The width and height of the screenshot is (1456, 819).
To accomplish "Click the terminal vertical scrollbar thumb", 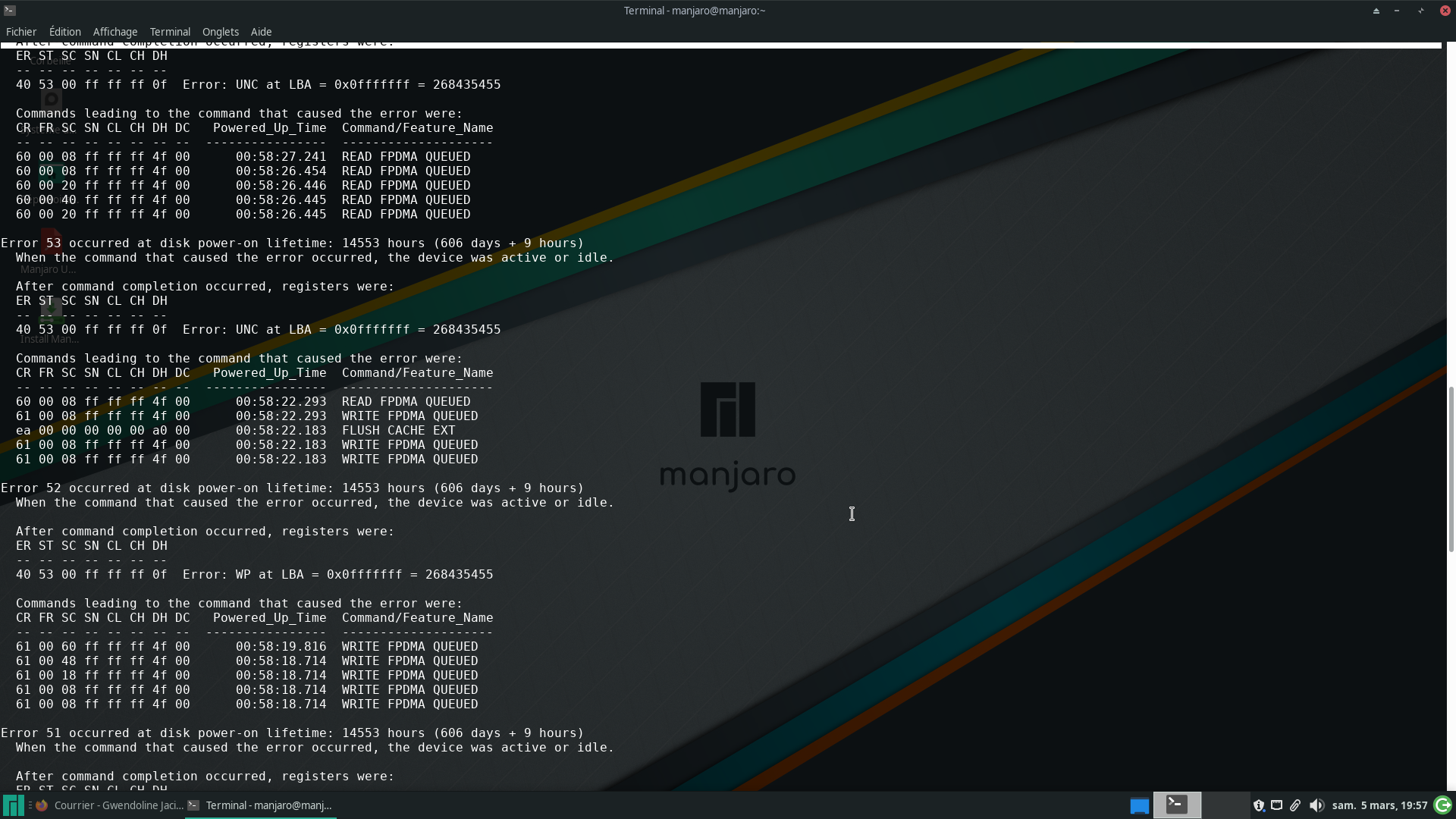I will (x=1451, y=469).
